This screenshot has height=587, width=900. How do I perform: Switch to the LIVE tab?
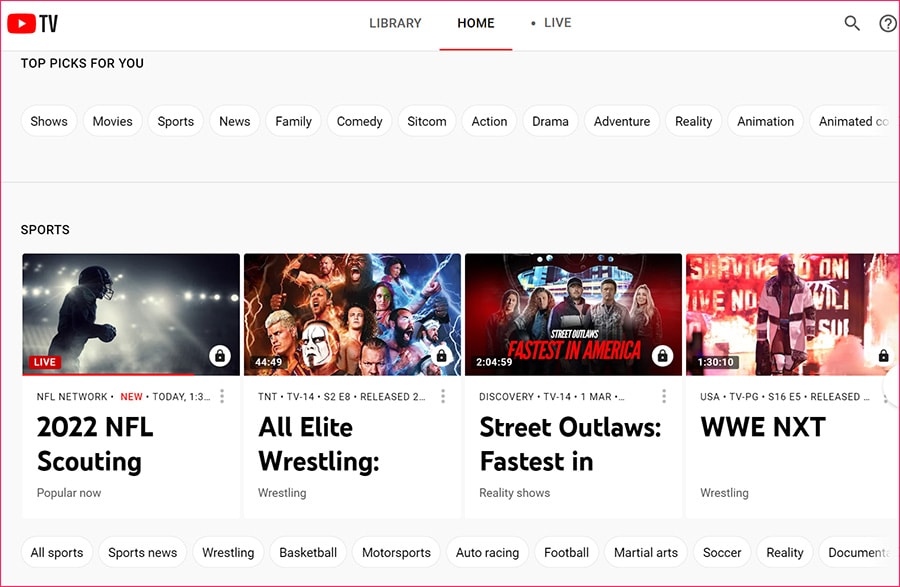coord(557,23)
